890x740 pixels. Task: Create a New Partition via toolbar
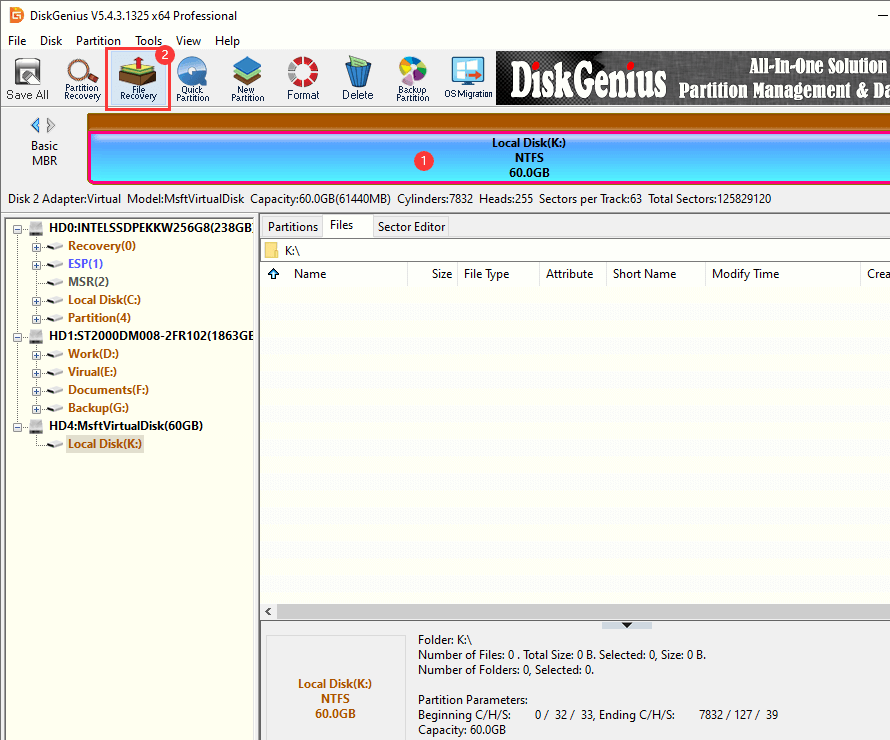pyautogui.click(x=247, y=79)
